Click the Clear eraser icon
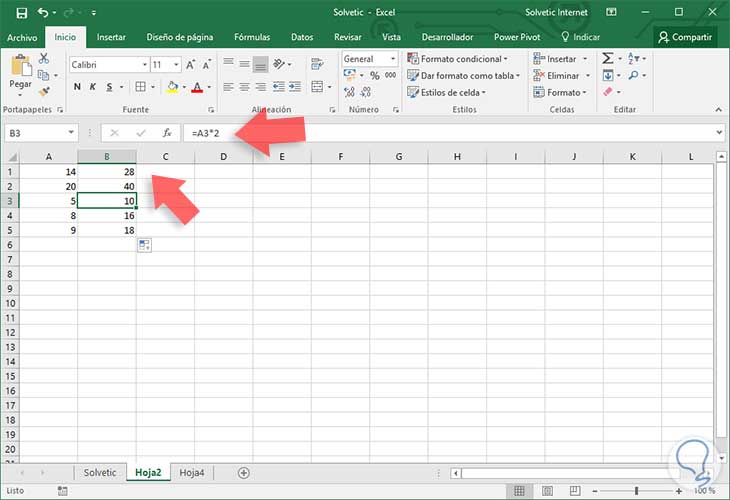730x500 pixels. (608, 92)
